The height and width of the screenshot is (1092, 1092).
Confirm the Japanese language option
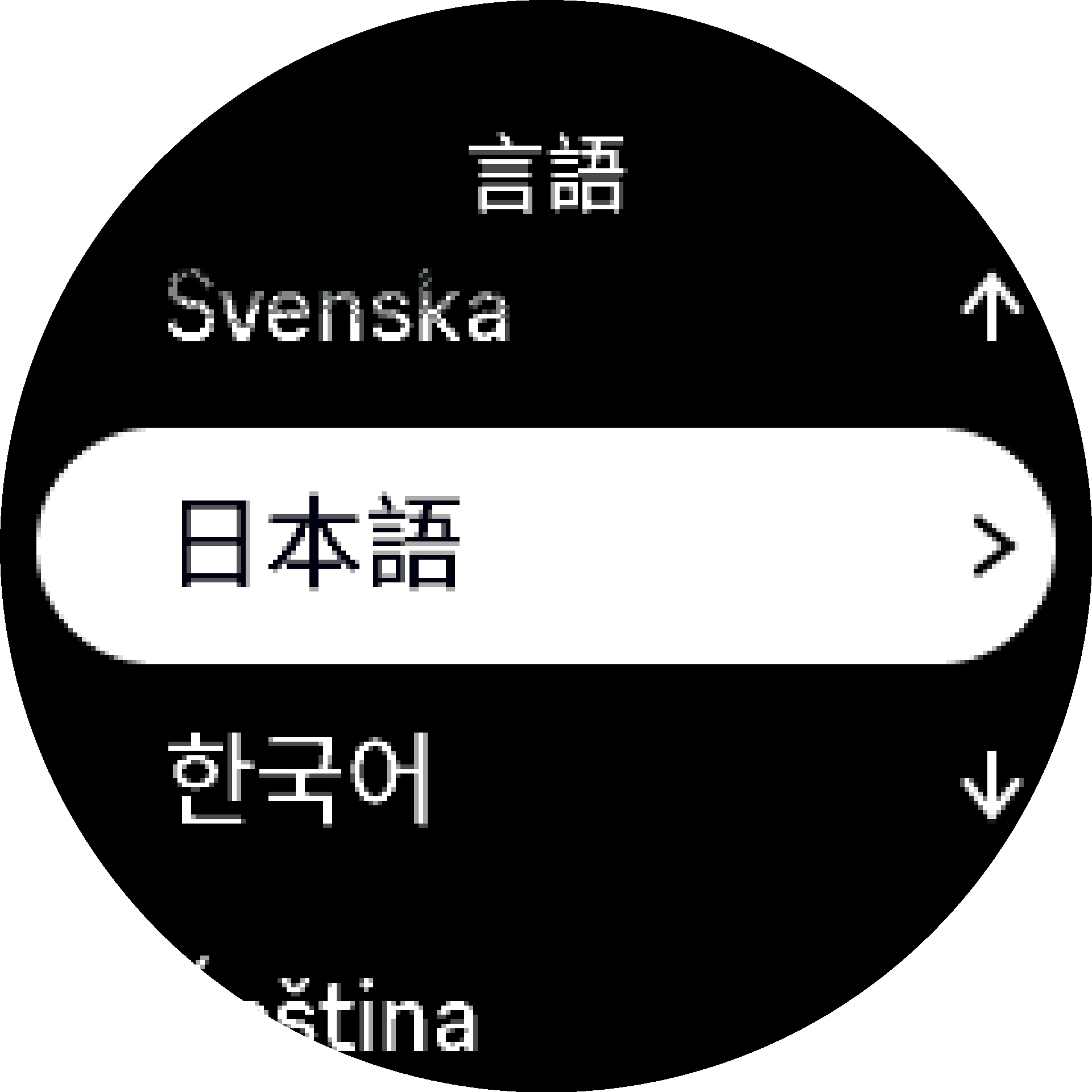pyautogui.click(x=546, y=545)
